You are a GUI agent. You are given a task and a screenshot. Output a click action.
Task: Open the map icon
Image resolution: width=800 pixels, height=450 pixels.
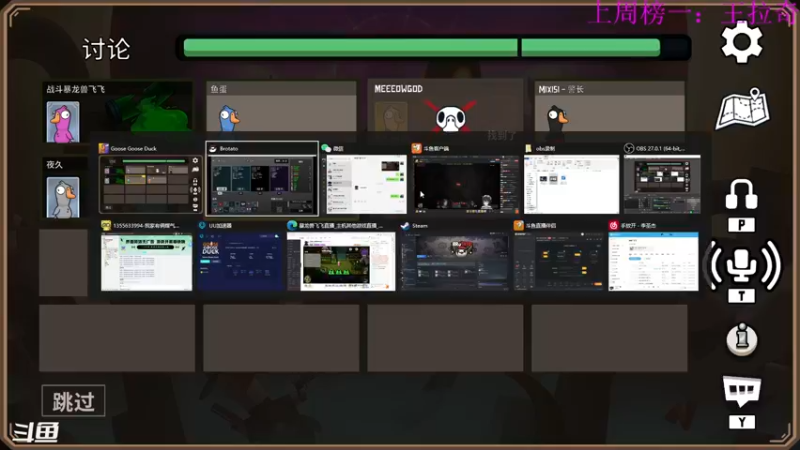point(743,109)
